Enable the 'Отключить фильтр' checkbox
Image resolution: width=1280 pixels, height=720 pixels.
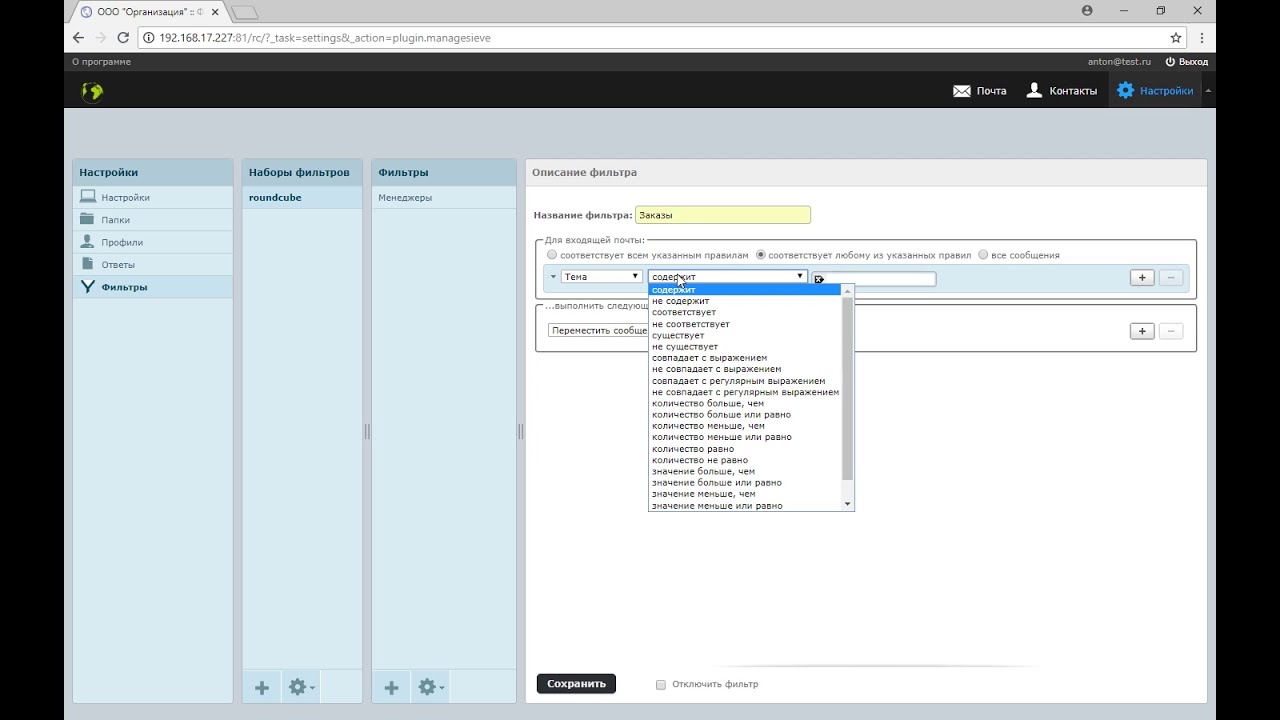(x=661, y=685)
